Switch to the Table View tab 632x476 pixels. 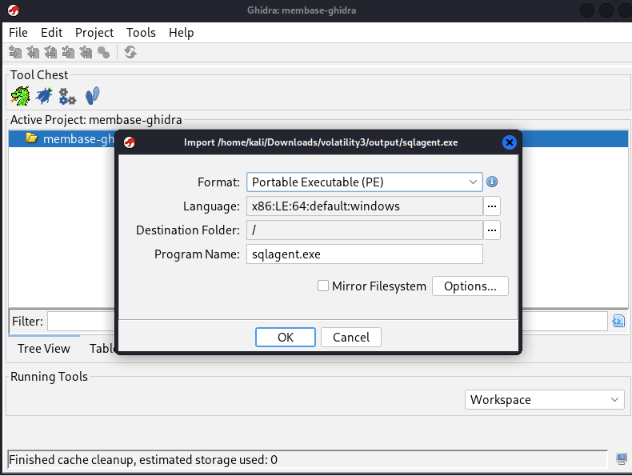coord(102,348)
